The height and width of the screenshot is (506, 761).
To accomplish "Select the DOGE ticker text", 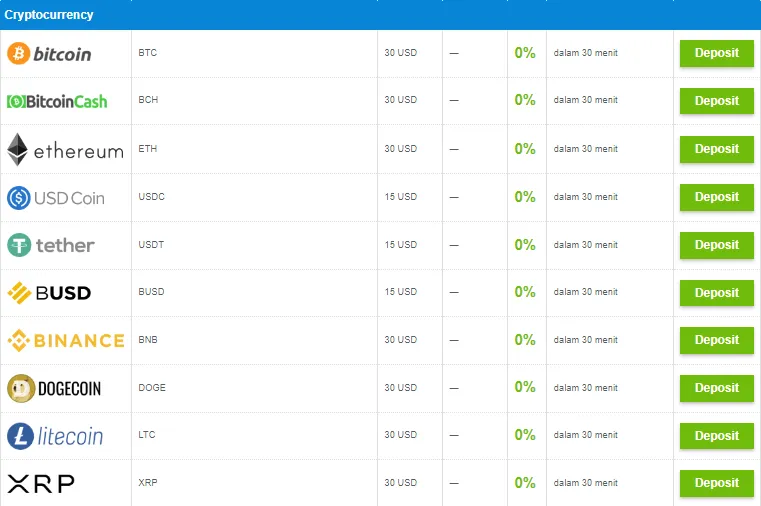I will coord(152,388).
